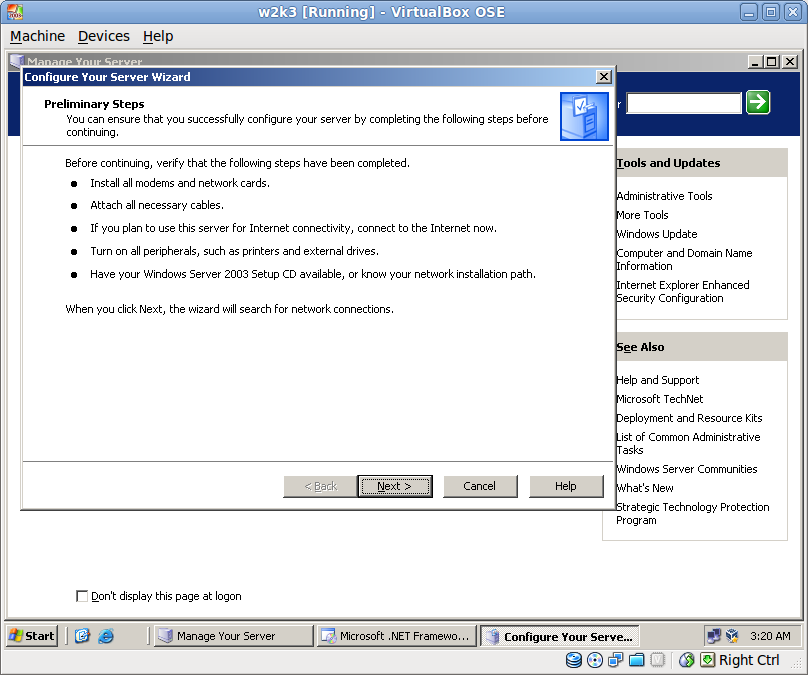Click the network connection tray icon
Screen dimensions: 808x675
pyautogui.click(x=714, y=636)
